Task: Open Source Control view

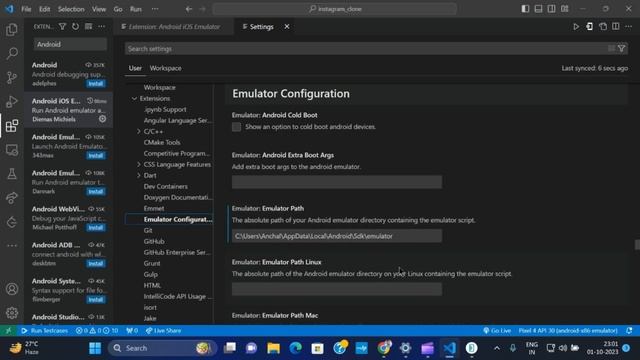Action: [x=12, y=77]
